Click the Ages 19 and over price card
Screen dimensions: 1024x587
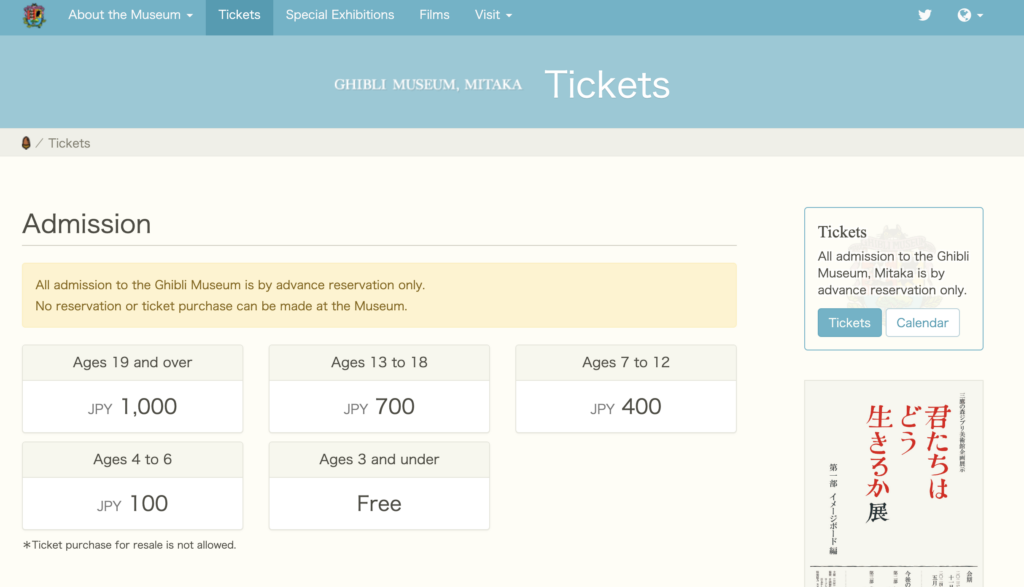[132, 389]
